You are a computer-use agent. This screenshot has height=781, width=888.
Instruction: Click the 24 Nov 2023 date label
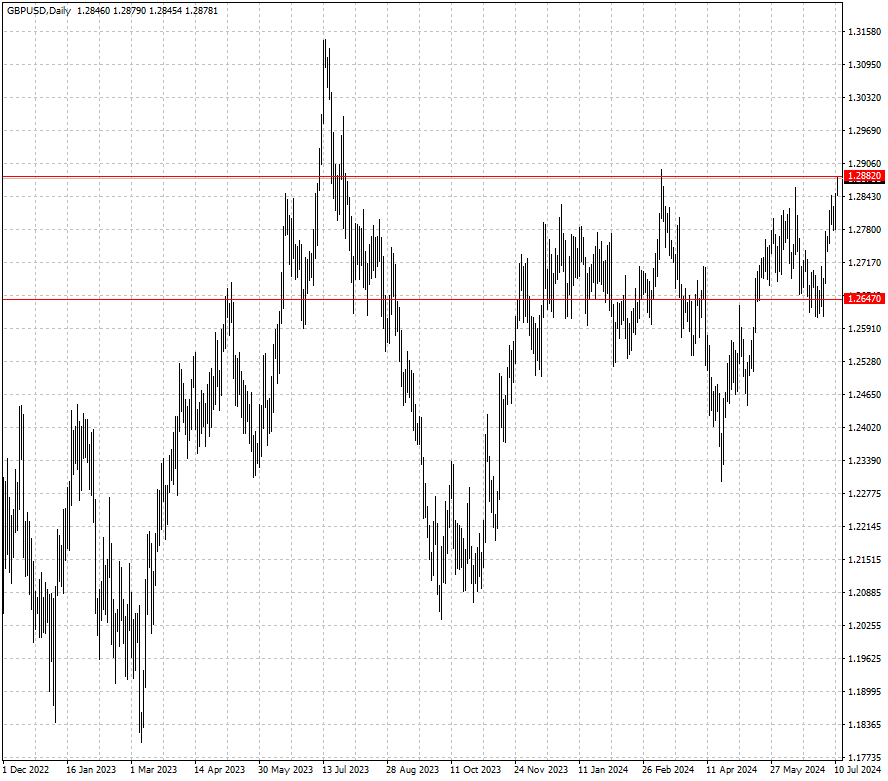[541, 770]
